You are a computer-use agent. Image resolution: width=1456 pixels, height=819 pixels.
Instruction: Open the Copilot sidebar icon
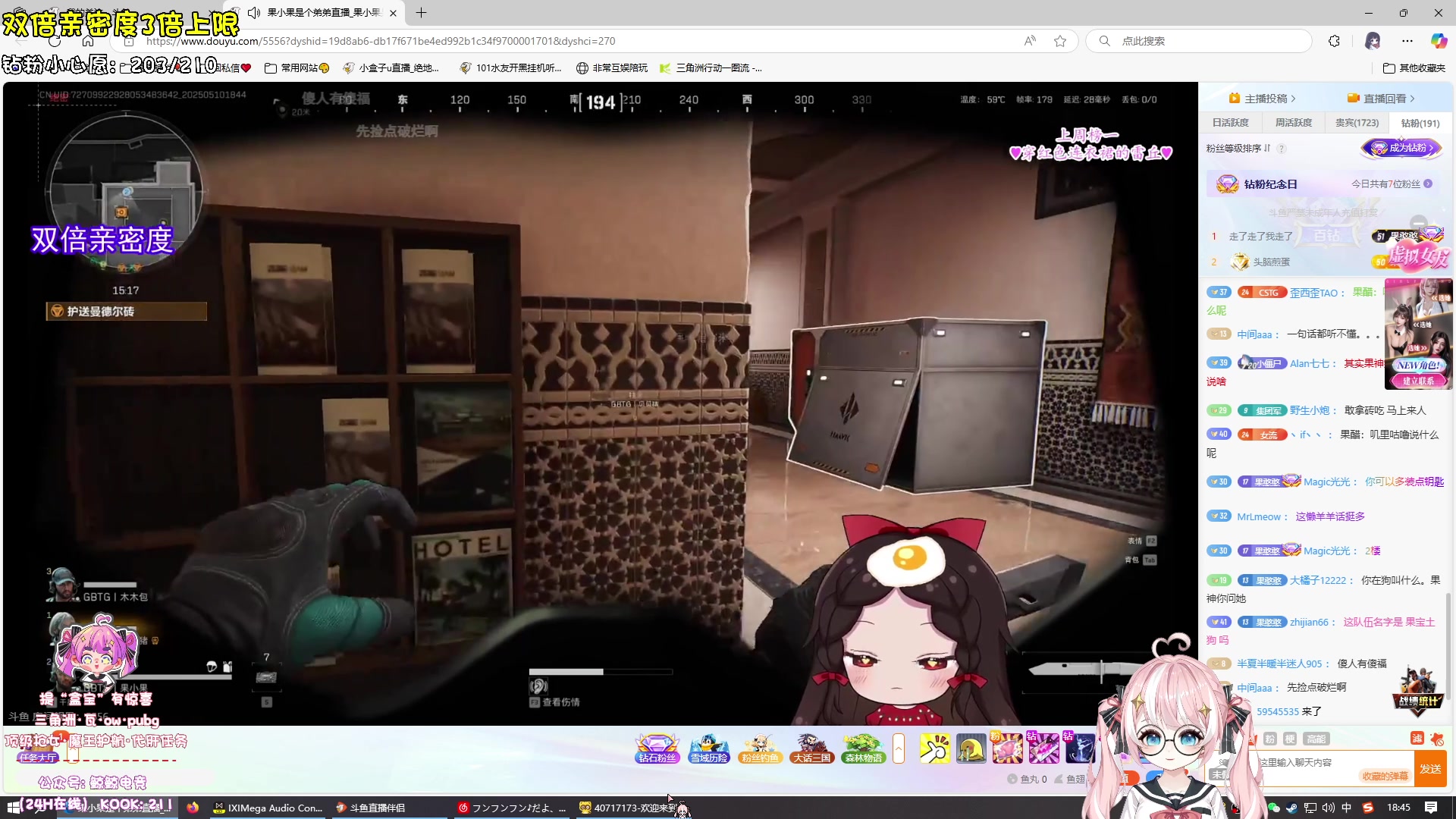coord(1439,41)
